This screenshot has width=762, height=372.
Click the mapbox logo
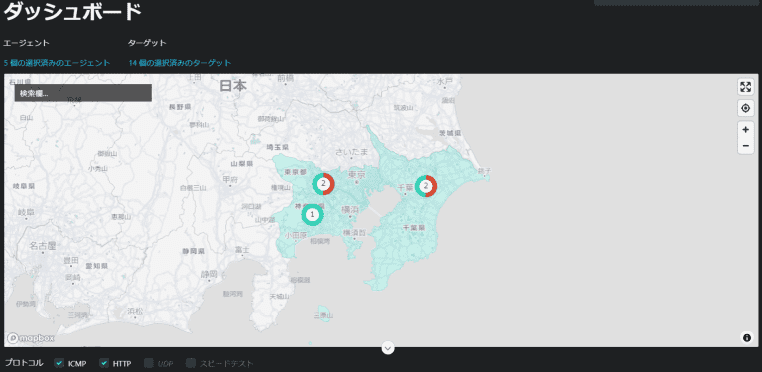30,337
